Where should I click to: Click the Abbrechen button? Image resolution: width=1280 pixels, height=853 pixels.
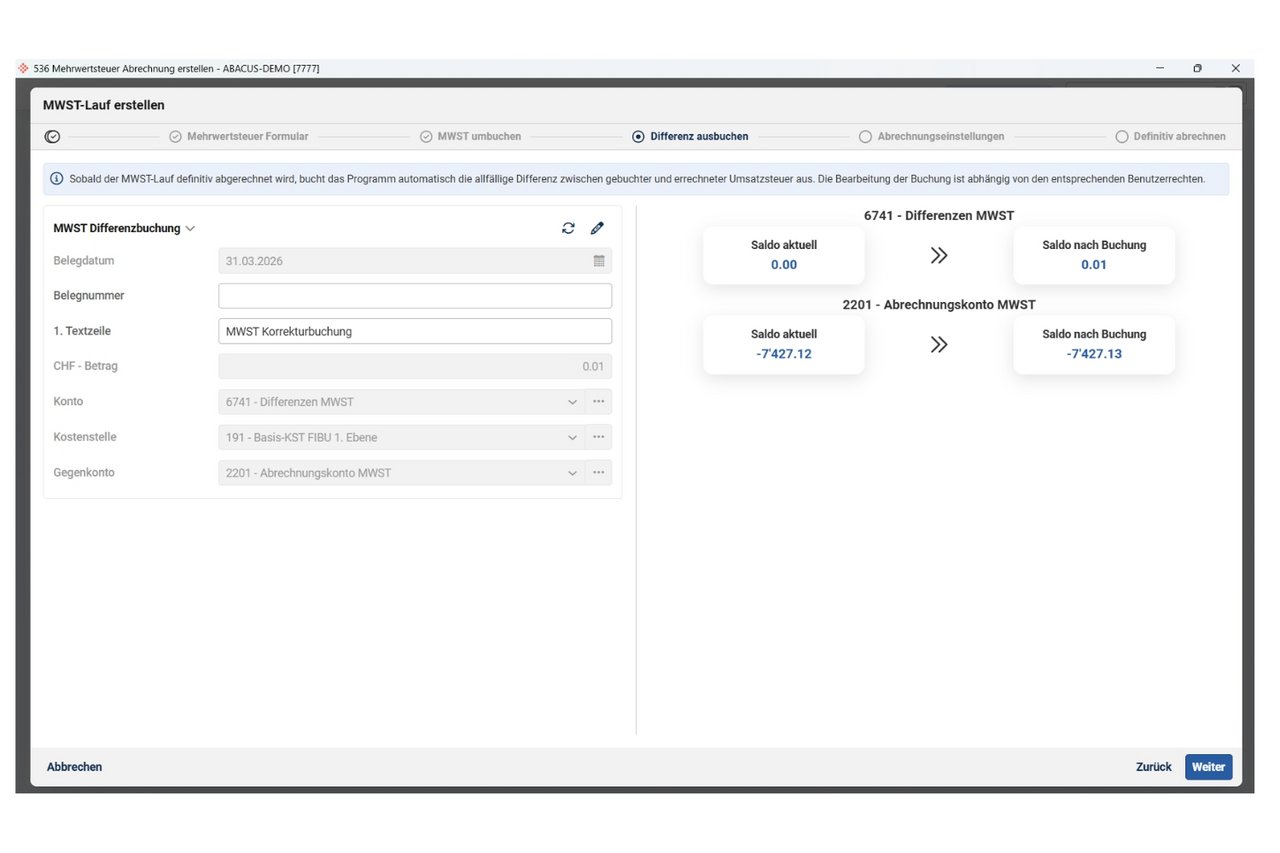74,767
